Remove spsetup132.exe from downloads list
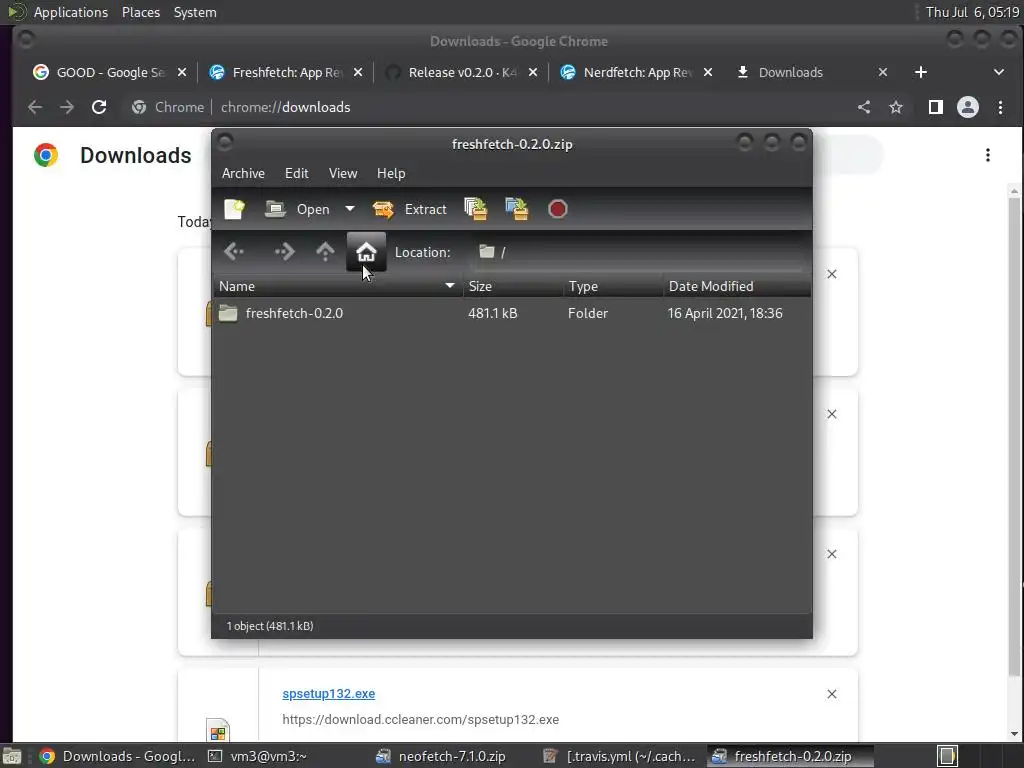 [832, 694]
